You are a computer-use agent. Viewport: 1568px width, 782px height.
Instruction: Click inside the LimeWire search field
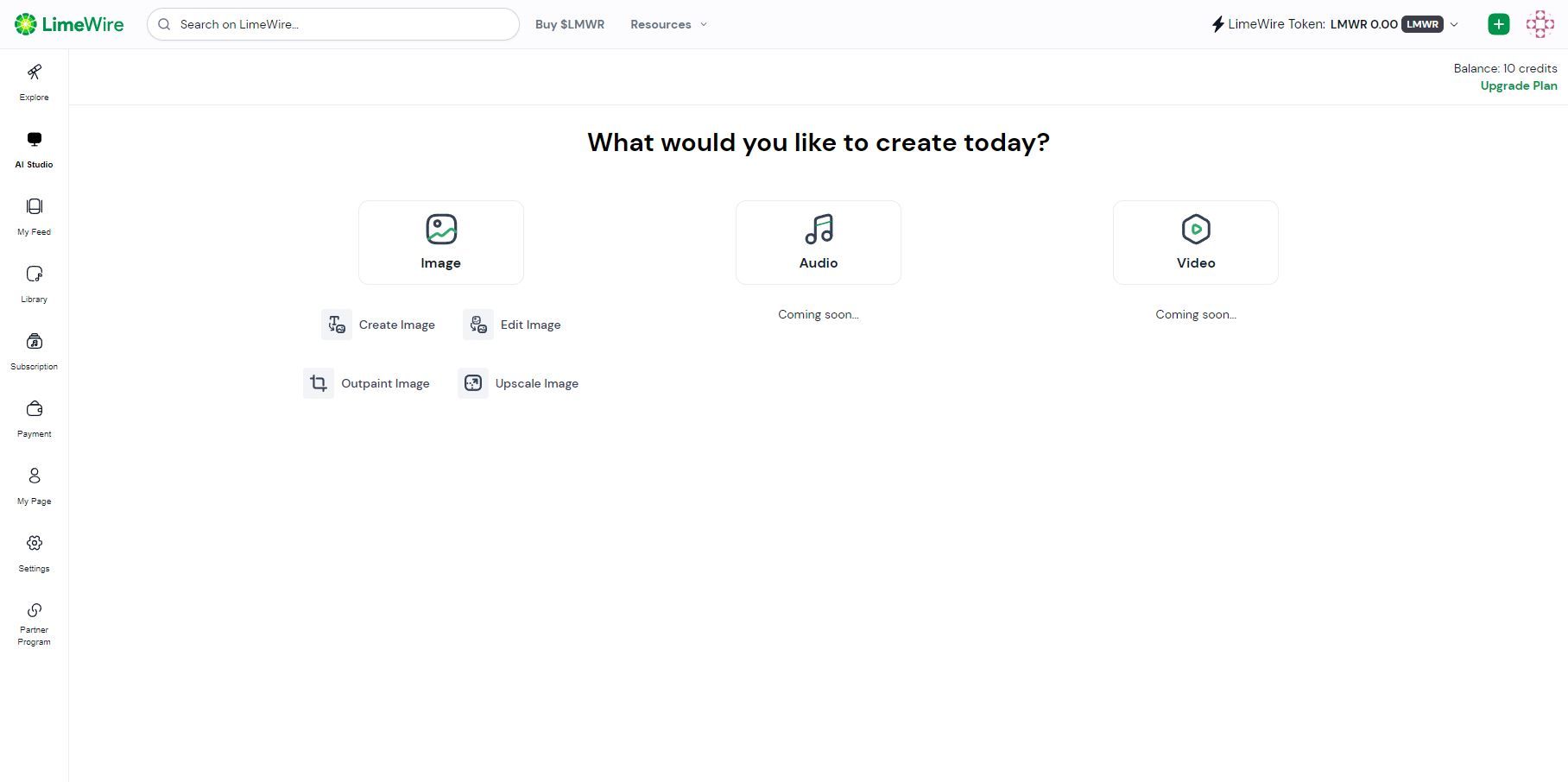click(x=332, y=24)
